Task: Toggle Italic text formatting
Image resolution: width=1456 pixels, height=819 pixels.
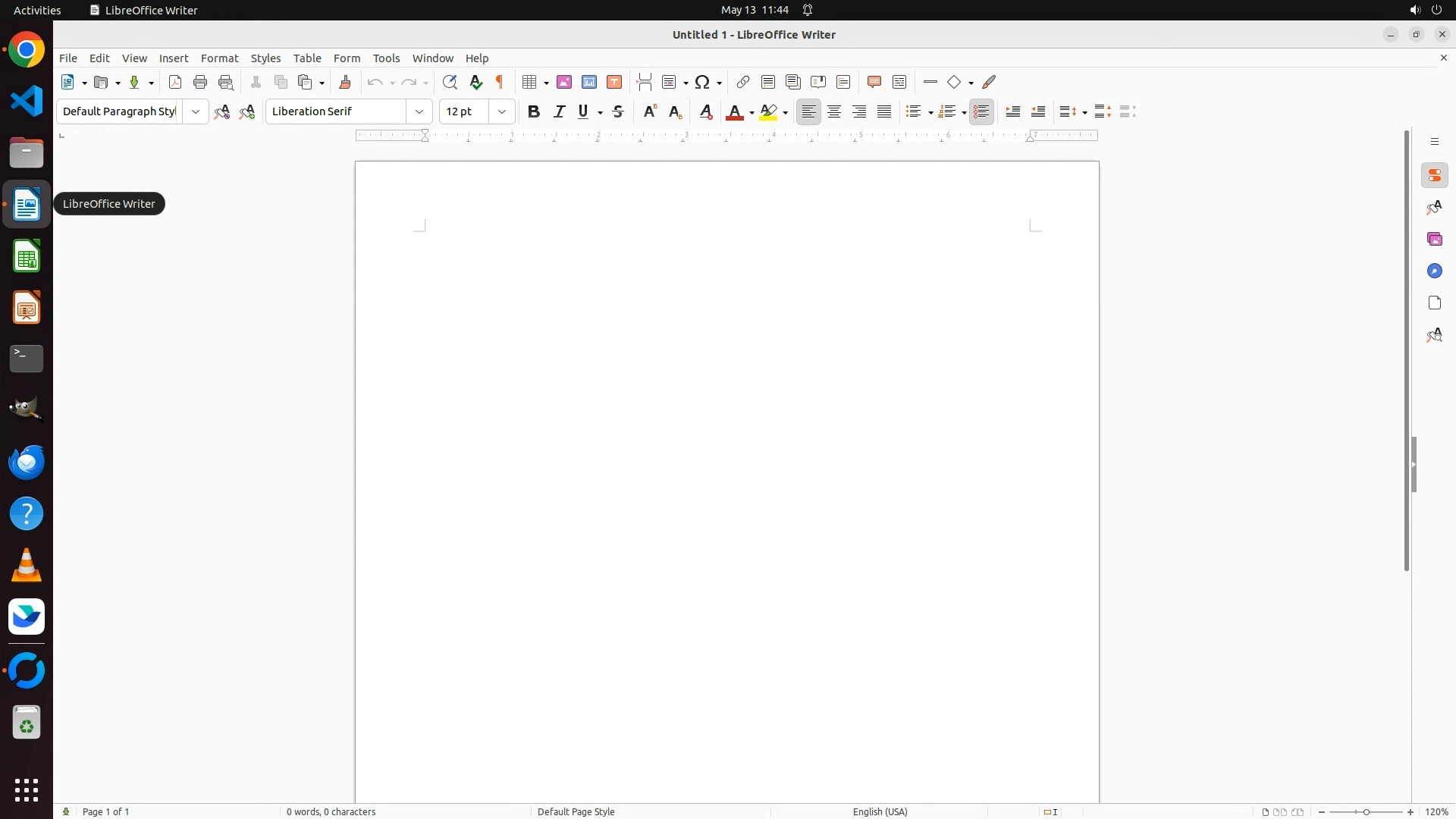Action: pos(560,111)
